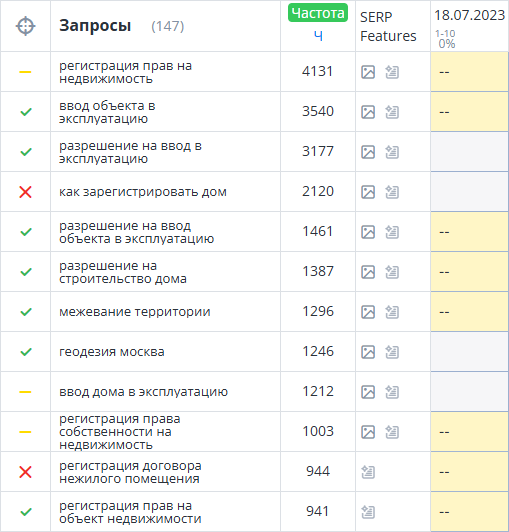Click image SERP icon in row with 3177
Screen dimensions: 509x532
point(368,152)
